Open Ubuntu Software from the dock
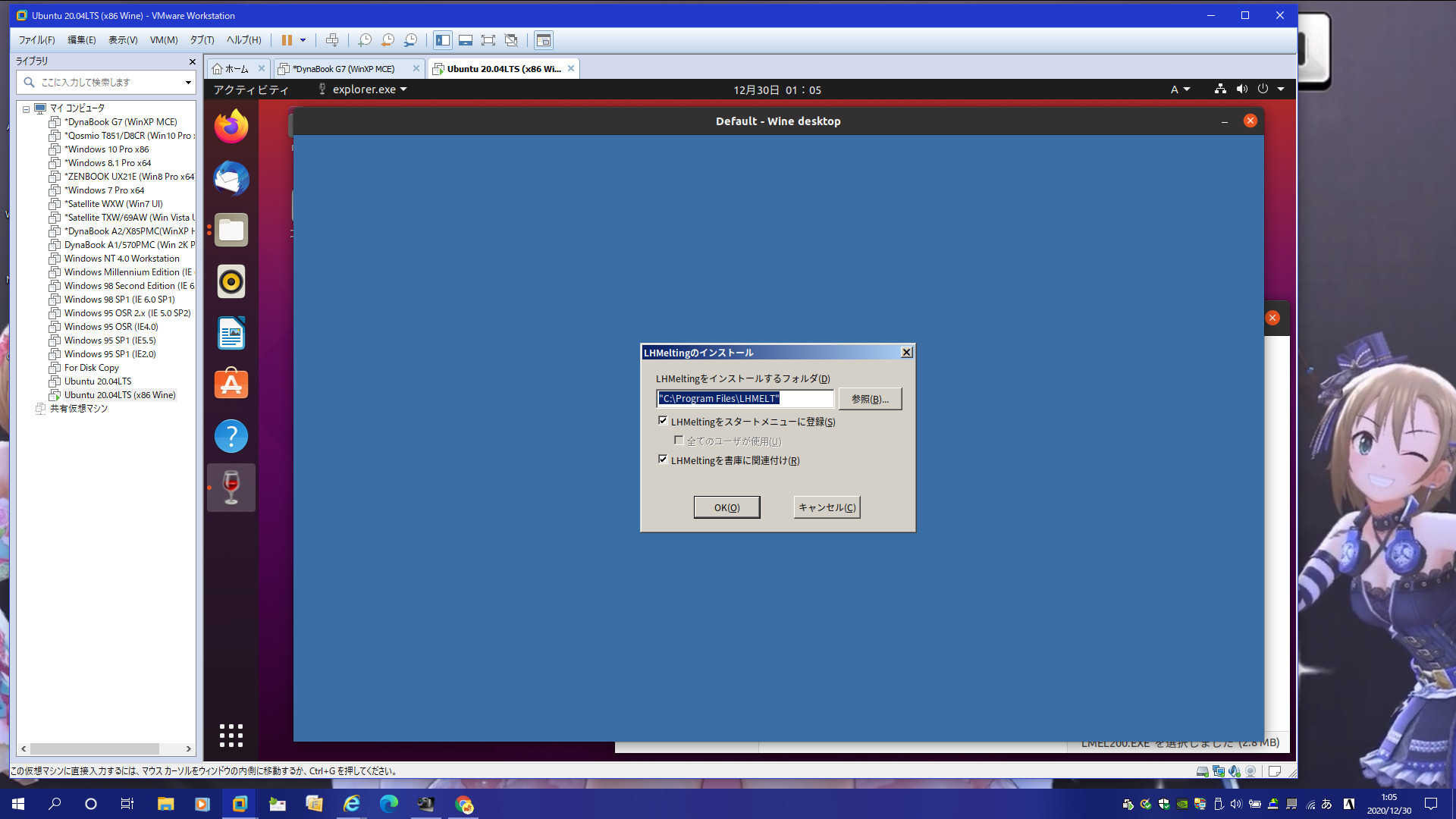 231,384
